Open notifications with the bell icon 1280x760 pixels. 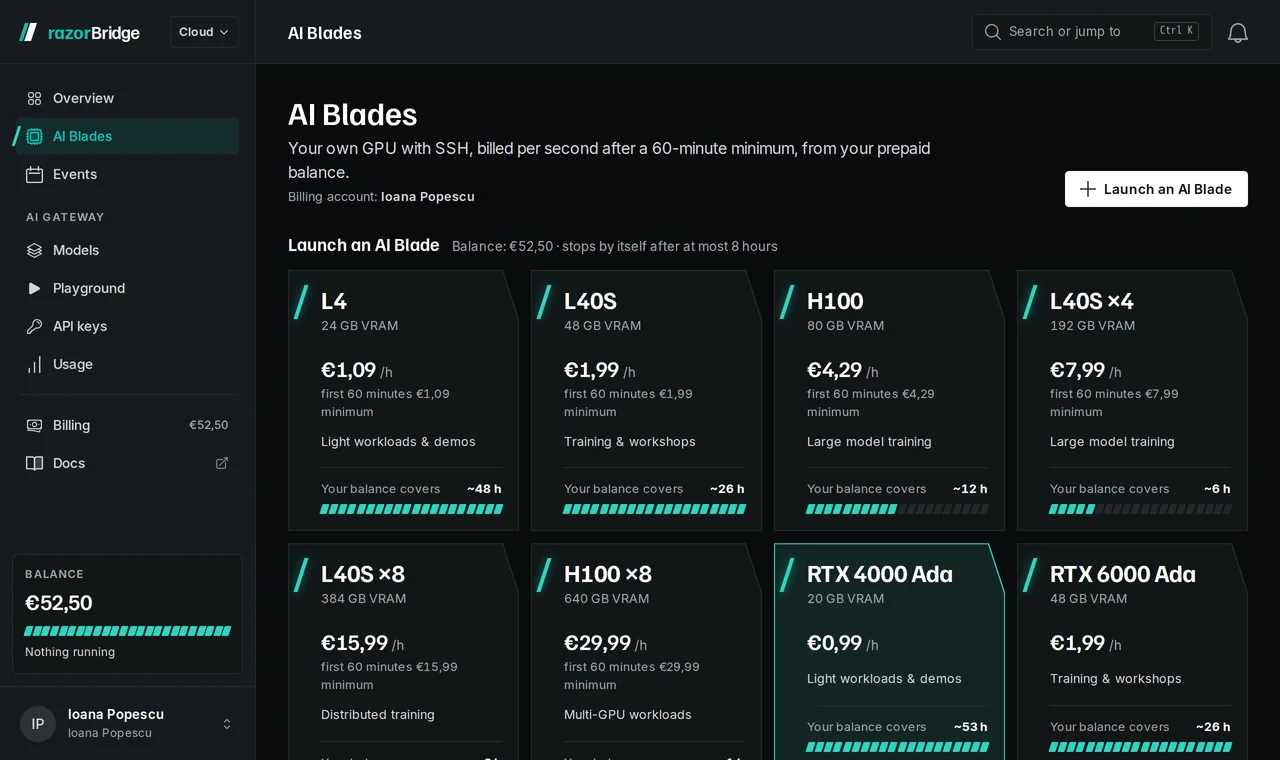[1238, 32]
